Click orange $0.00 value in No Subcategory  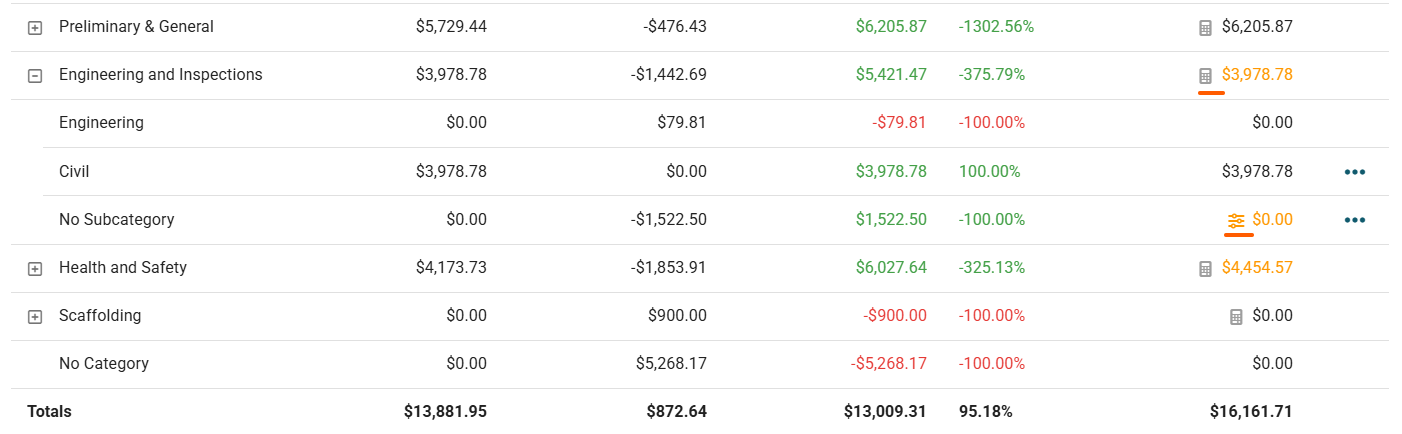click(1272, 220)
